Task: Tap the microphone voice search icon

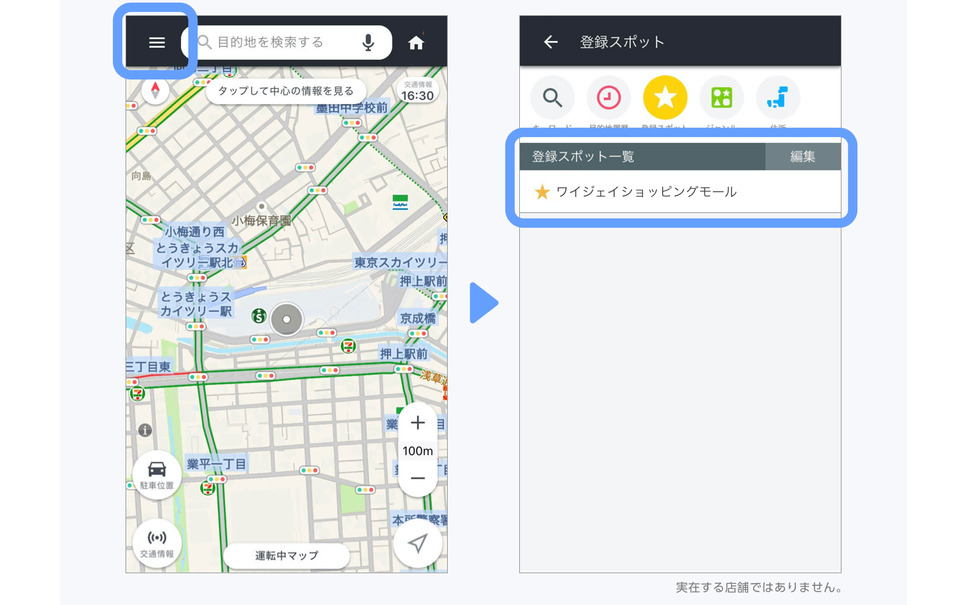Action: [x=368, y=42]
